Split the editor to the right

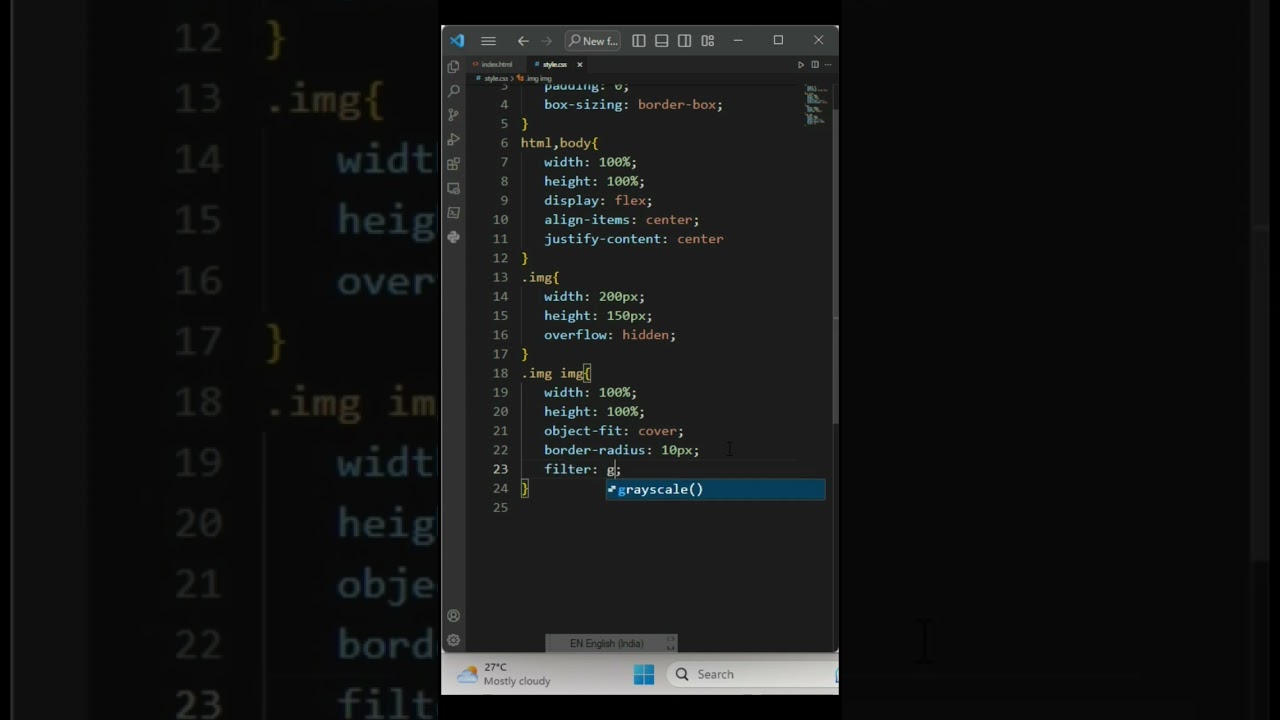815,64
